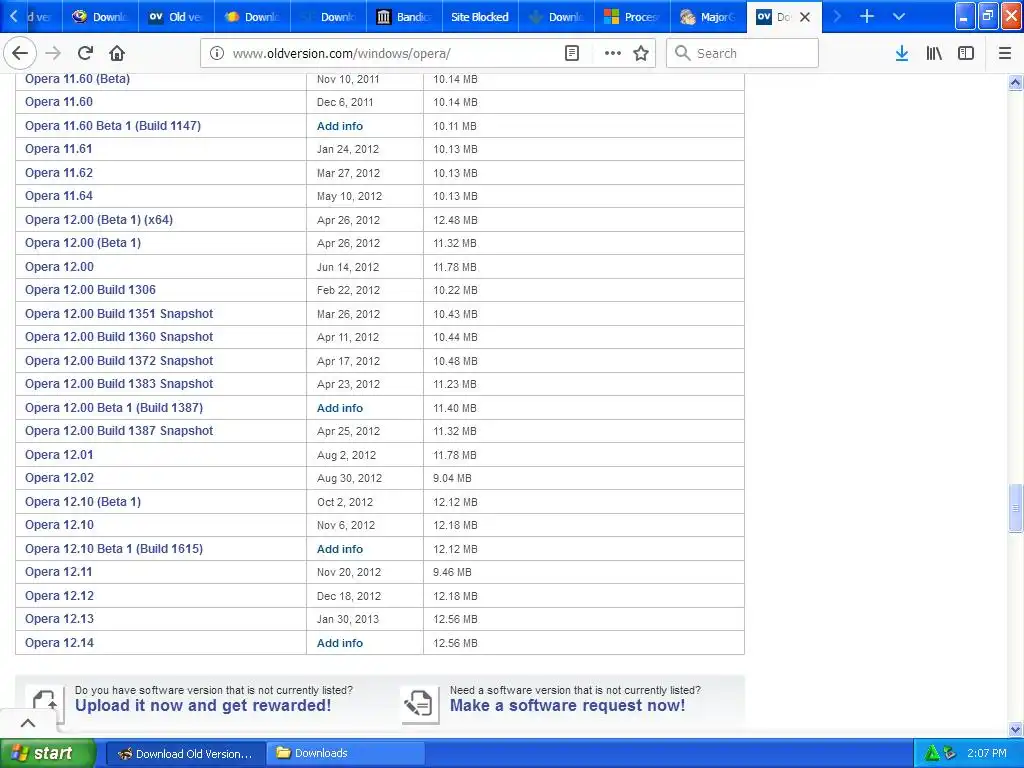Open Opera 12.10 (Beta 1) link
Image resolution: width=1024 pixels, height=768 pixels.
coord(83,502)
